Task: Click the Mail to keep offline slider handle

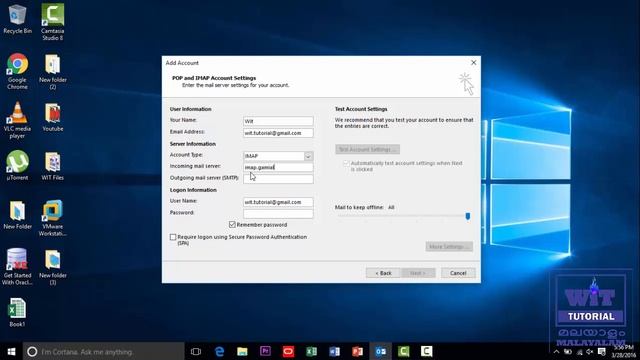Action: pyautogui.click(x=468, y=216)
